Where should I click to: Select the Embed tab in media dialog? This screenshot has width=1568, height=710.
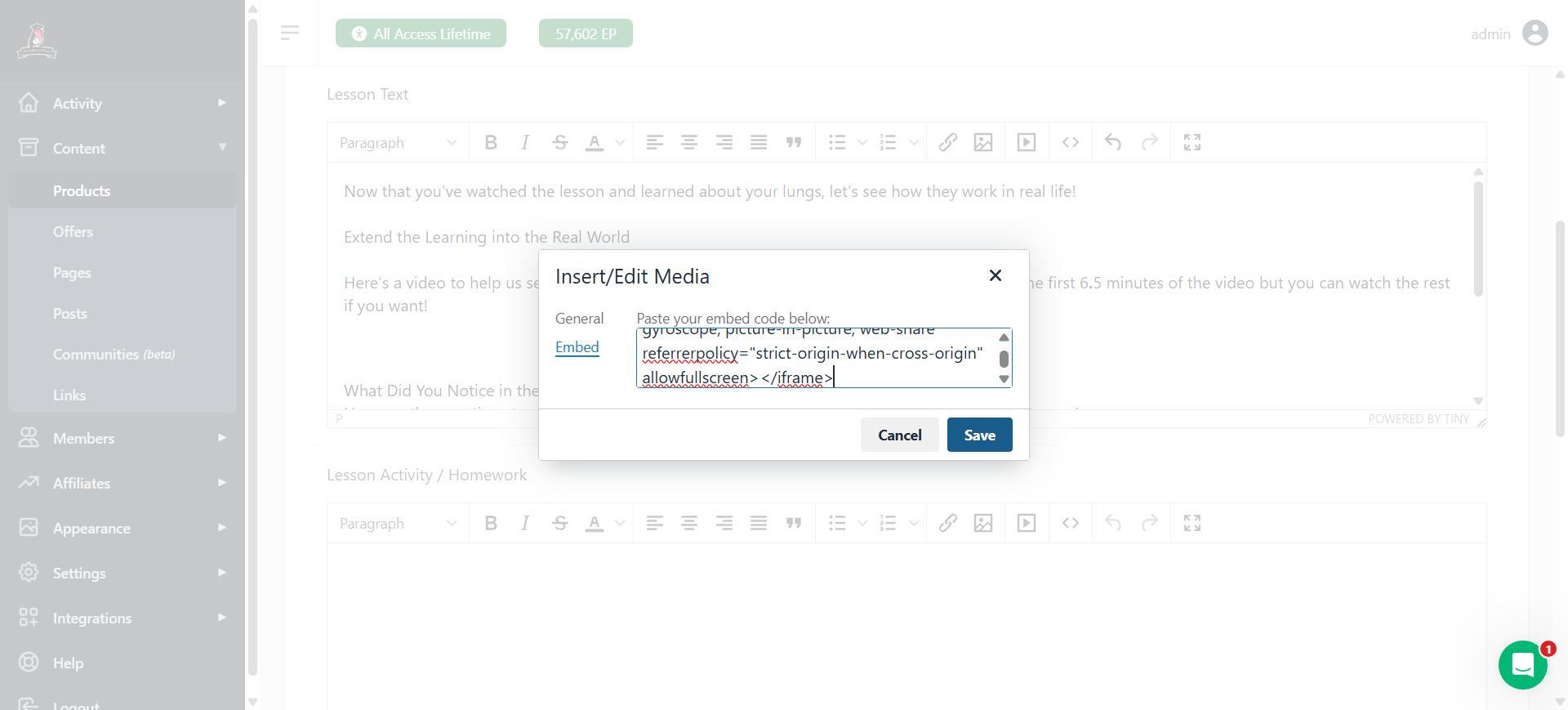click(x=577, y=347)
